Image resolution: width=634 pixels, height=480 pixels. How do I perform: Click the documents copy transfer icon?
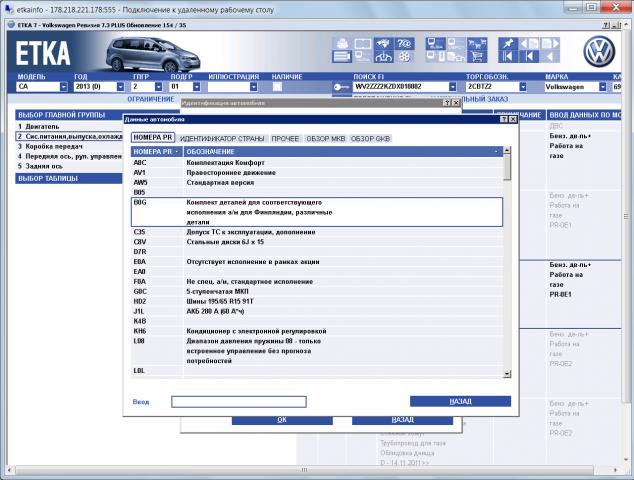click(456, 57)
